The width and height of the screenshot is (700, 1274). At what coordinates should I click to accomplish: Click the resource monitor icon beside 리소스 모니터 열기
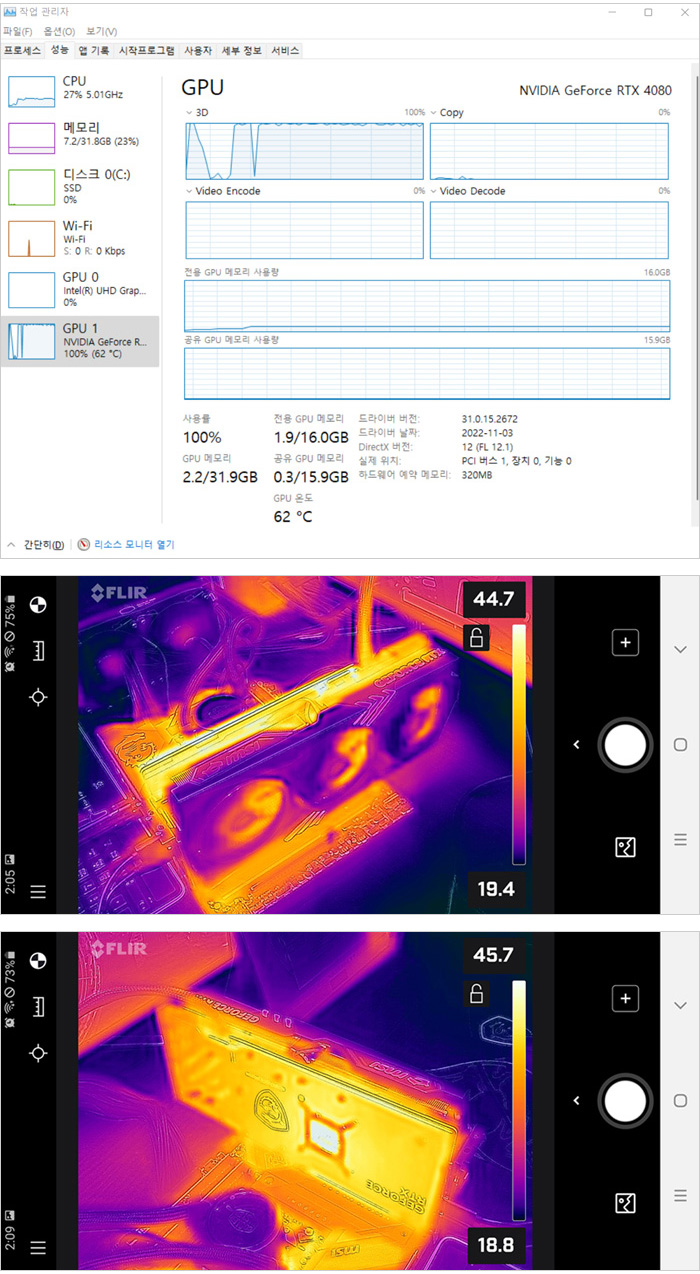click(84, 545)
